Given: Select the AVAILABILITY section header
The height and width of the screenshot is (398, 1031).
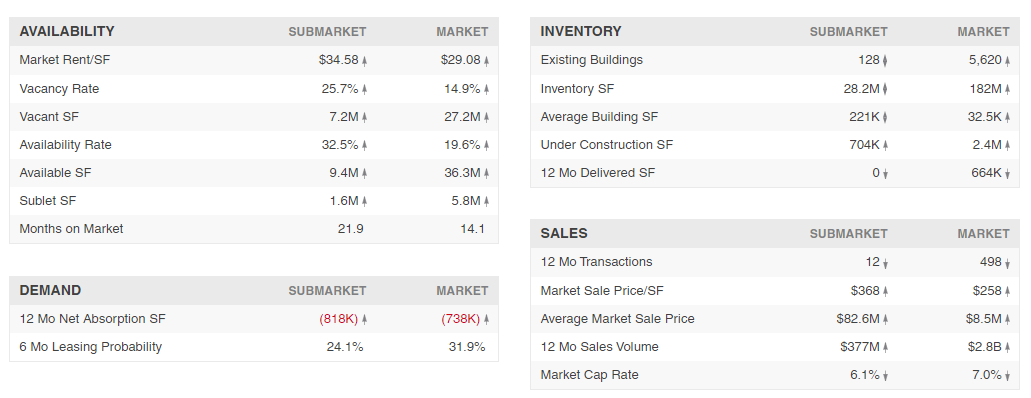Looking at the screenshot, I should point(67,31).
